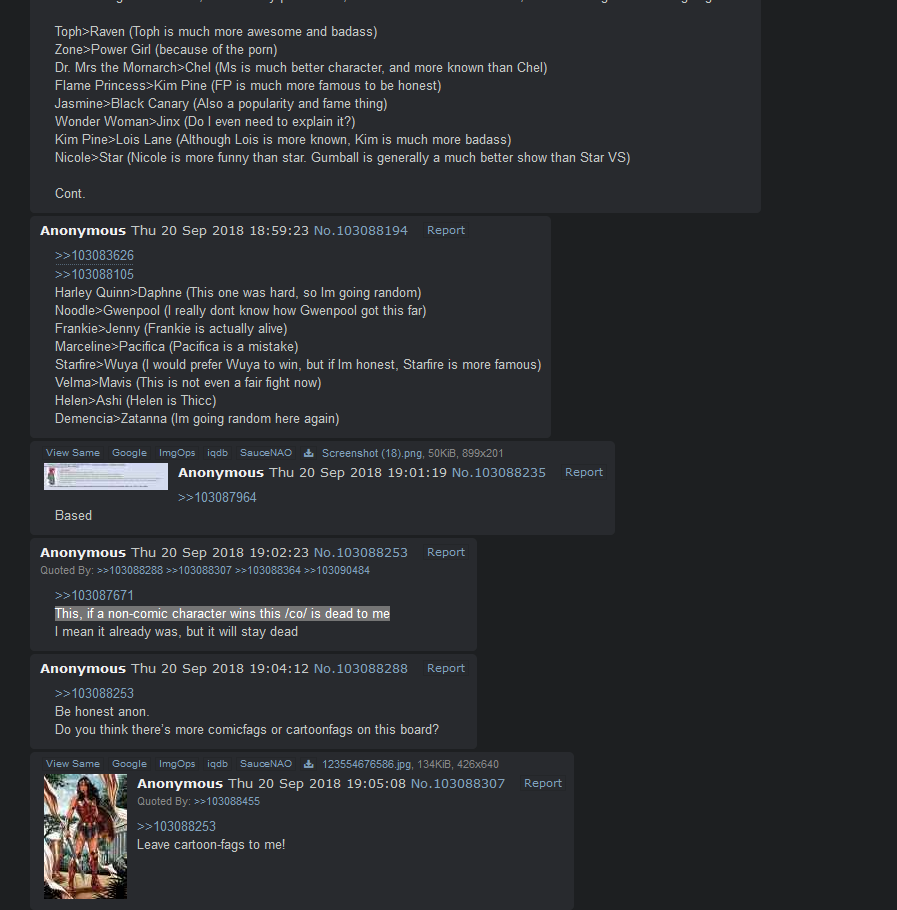Click download icon next to 123554676586.jpg
This screenshot has height=910, width=897.
pyautogui.click(x=309, y=764)
